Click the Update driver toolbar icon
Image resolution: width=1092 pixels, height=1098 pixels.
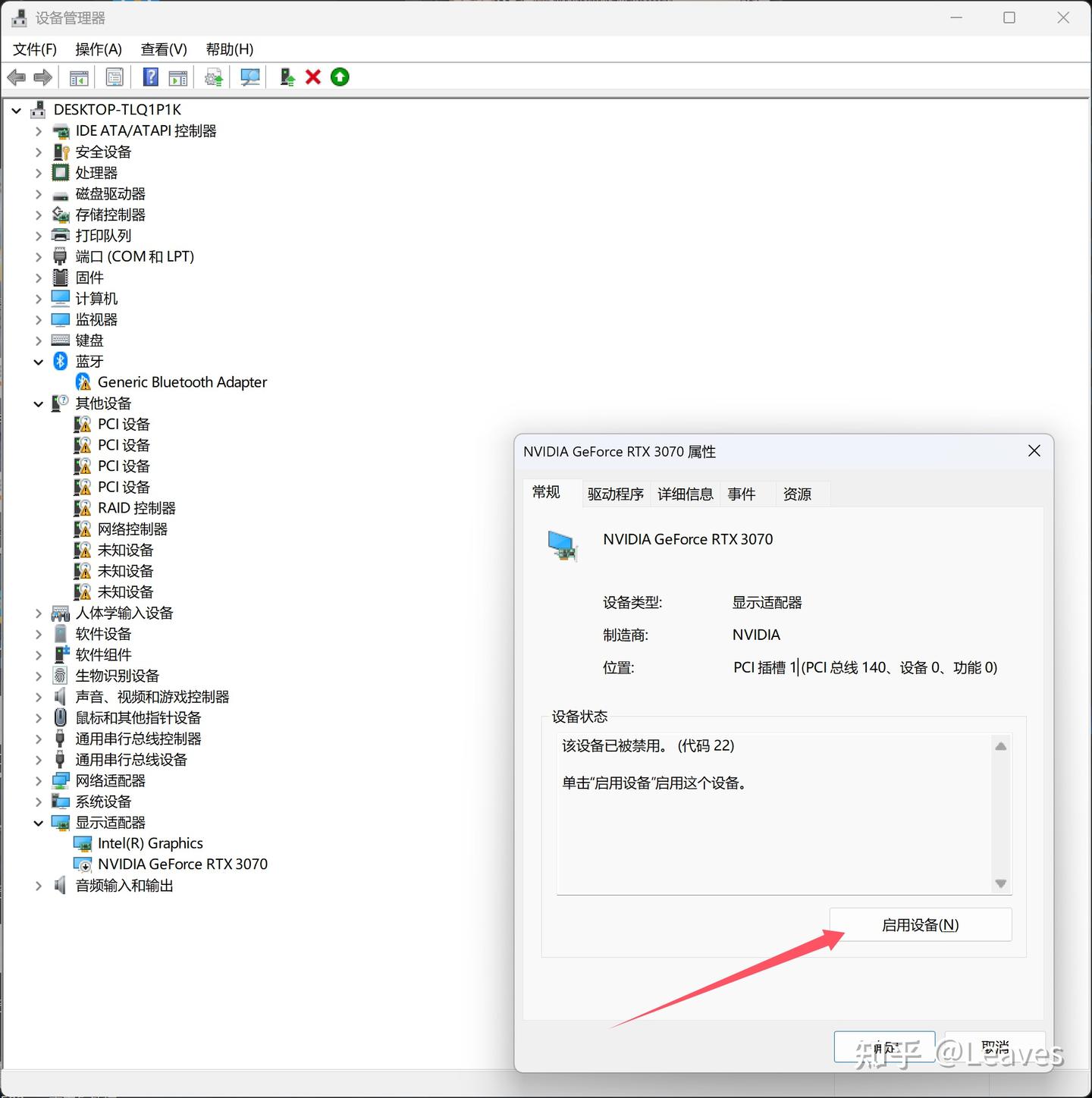pos(214,77)
